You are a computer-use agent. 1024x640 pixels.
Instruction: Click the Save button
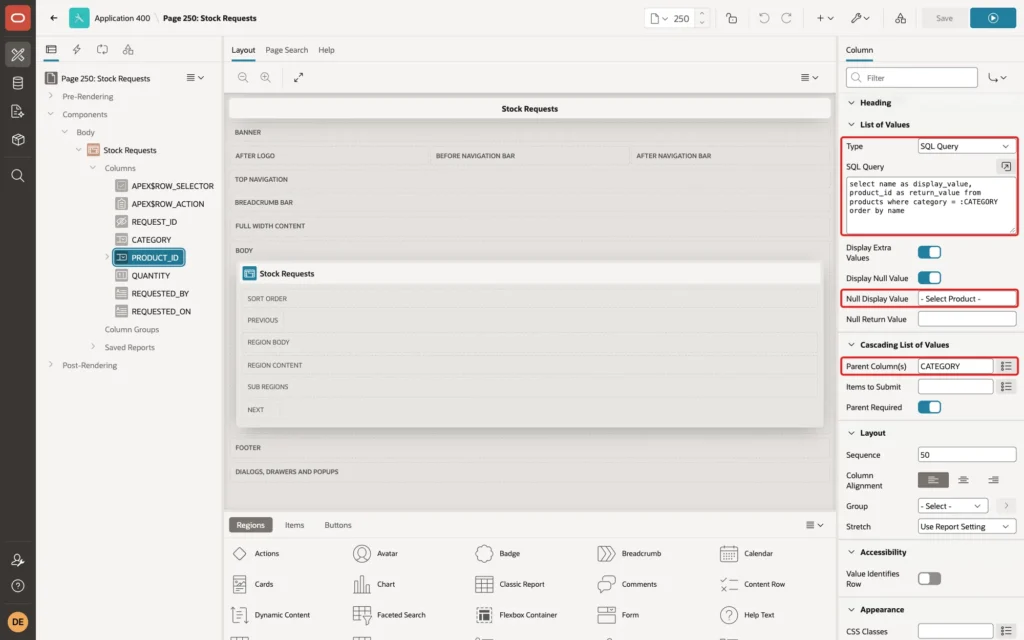click(944, 18)
